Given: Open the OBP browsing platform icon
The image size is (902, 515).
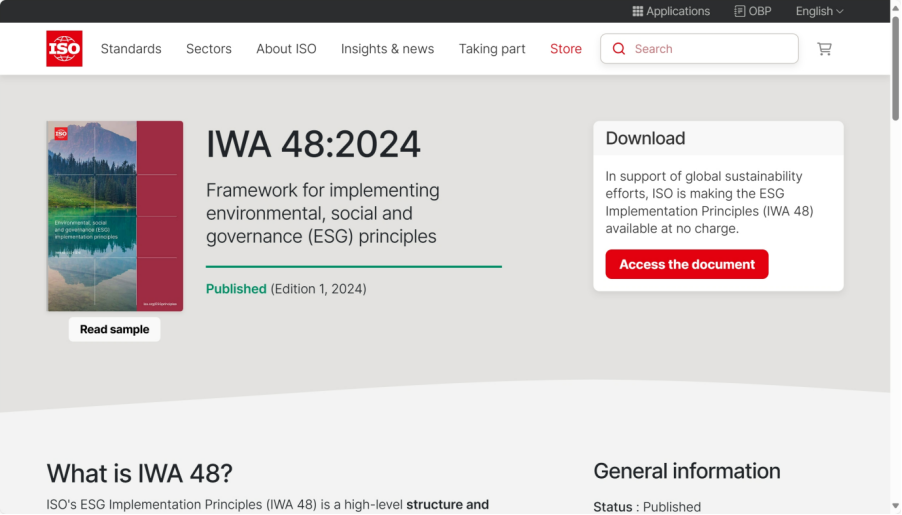Looking at the screenshot, I should coord(739,12).
